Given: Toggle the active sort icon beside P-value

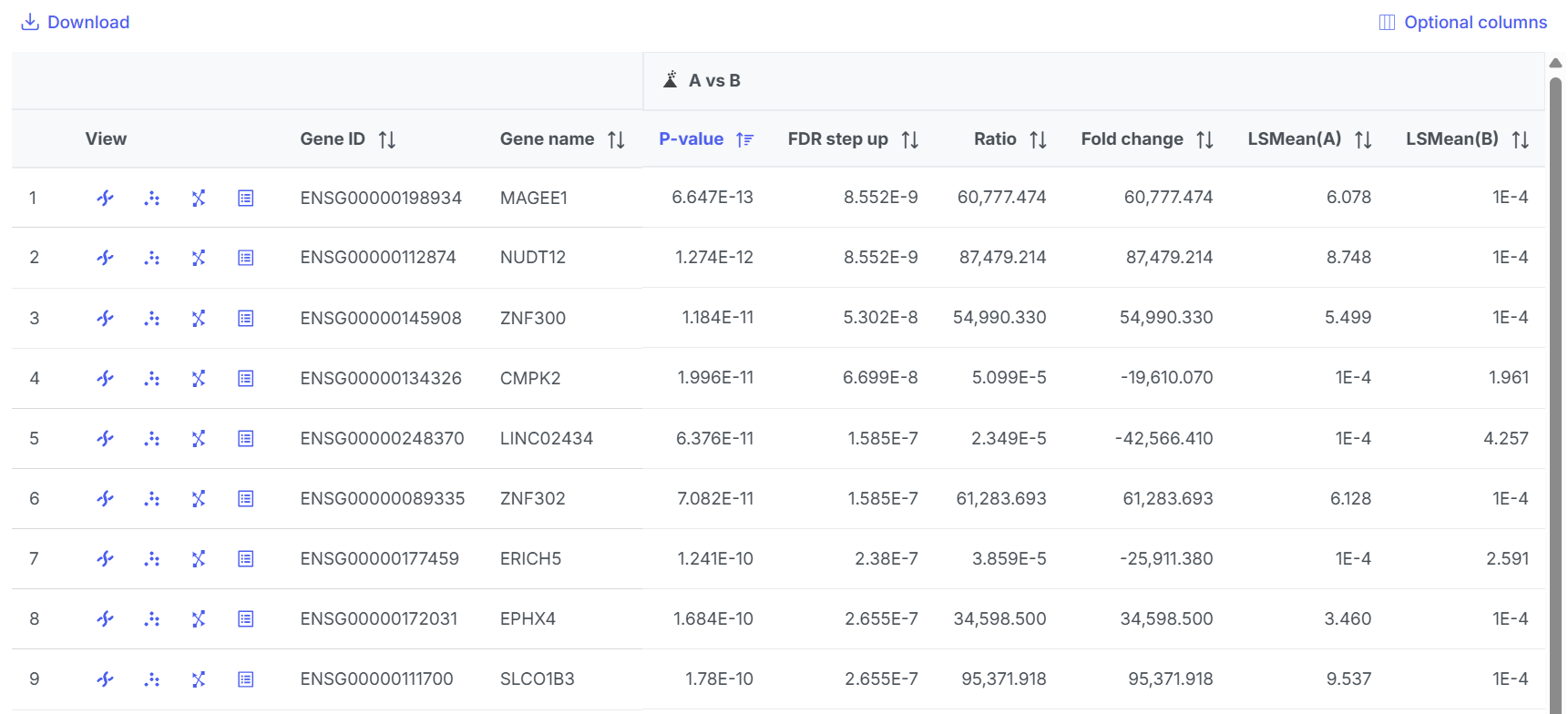Looking at the screenshot, I should [x=745, y=139].
